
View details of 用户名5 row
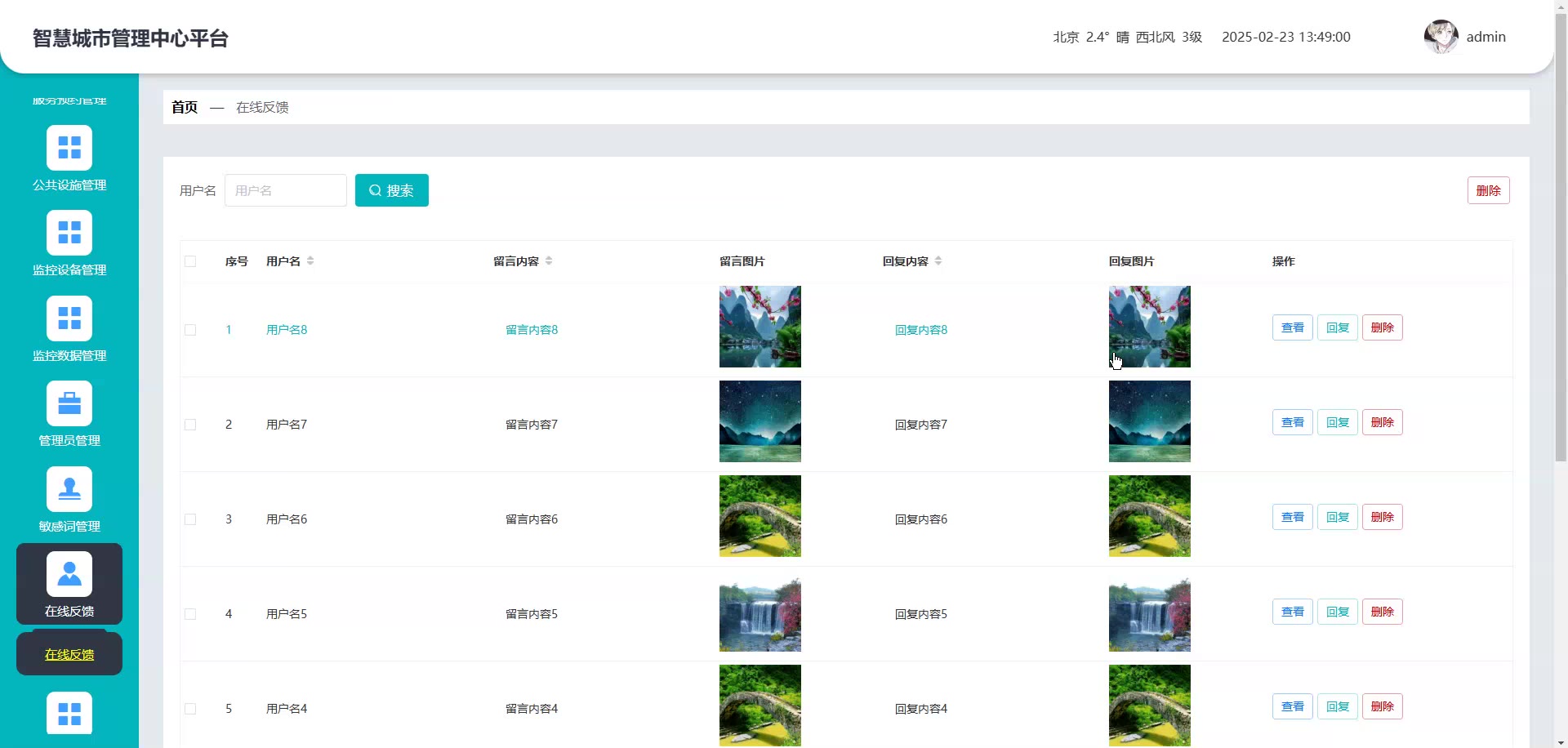(1292, 612)
